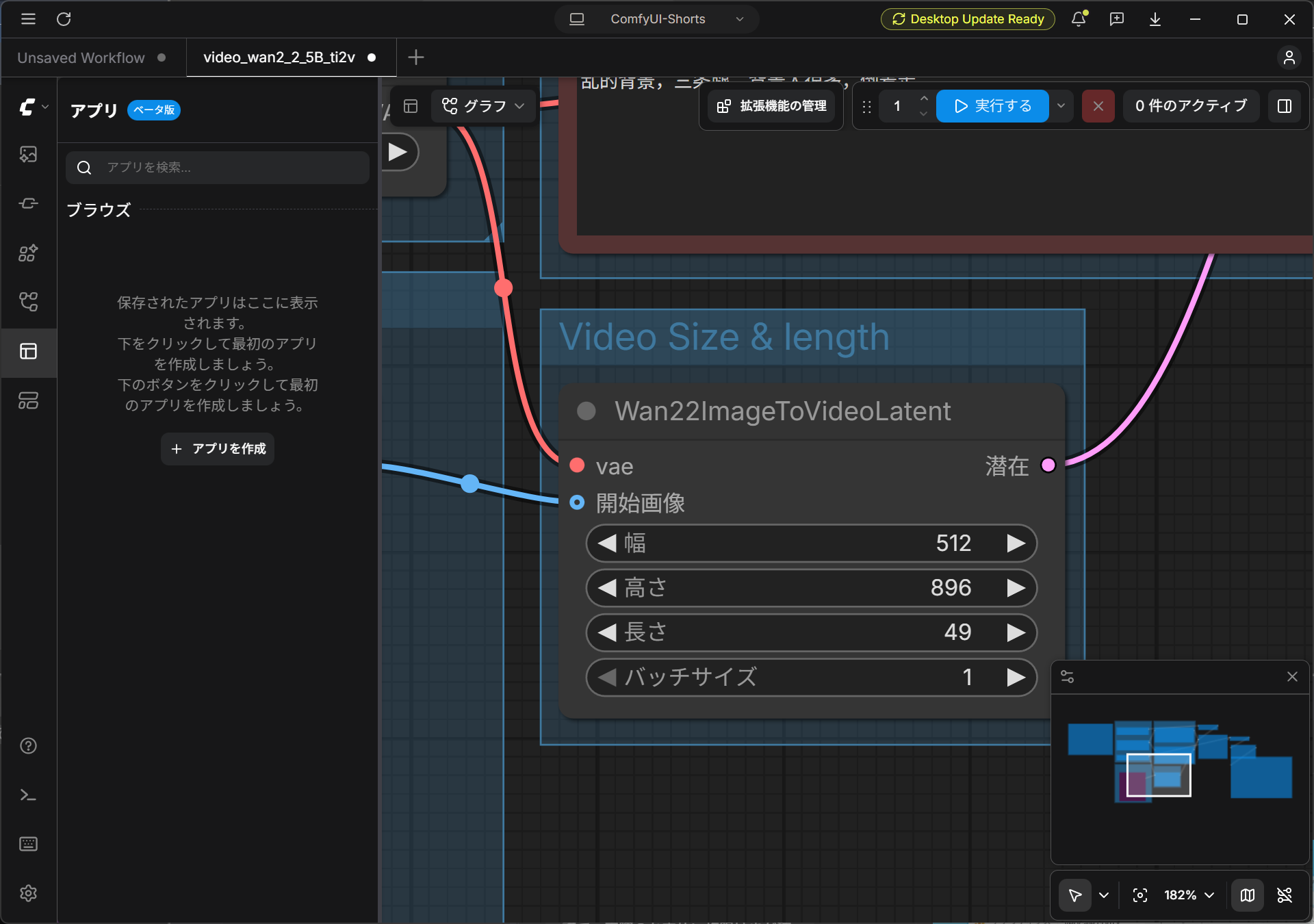1314x924 pixels.
Task: Open the media assets sidebar icon
Action: tap(28, 154)
